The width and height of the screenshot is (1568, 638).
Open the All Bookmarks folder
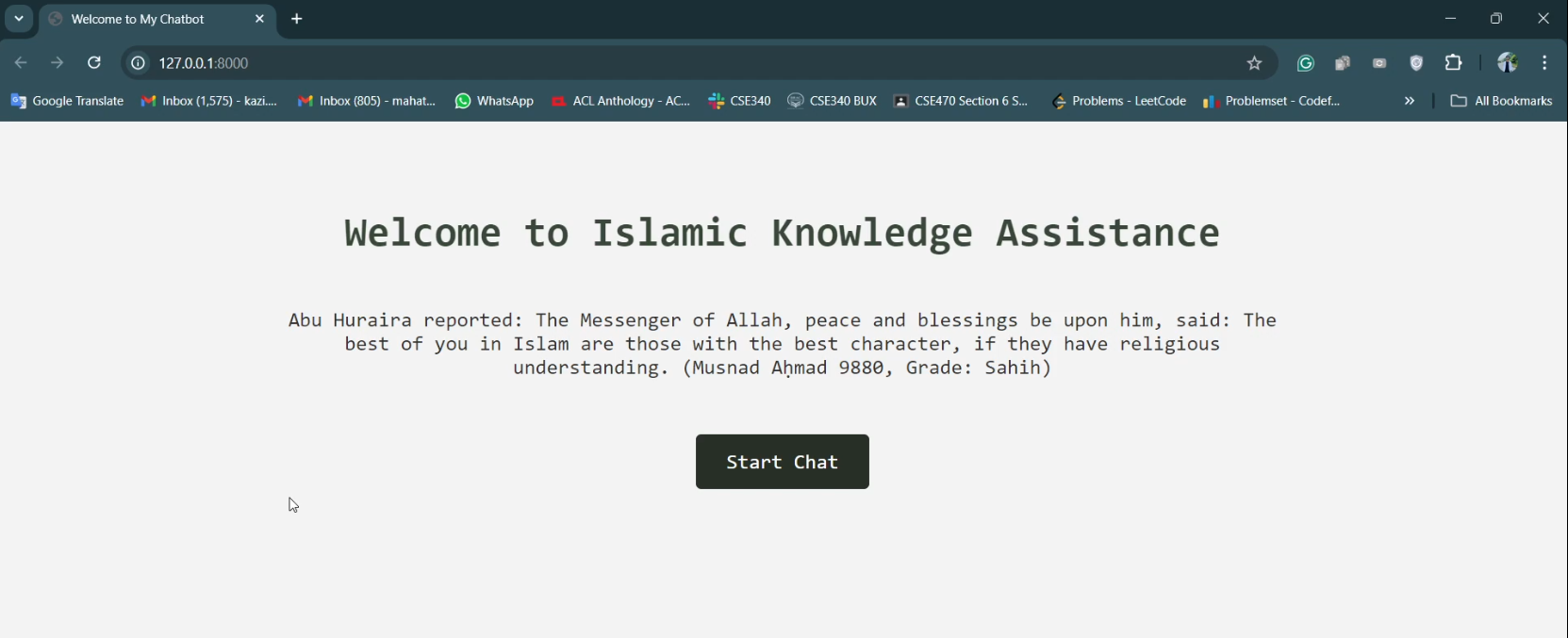1501,101
